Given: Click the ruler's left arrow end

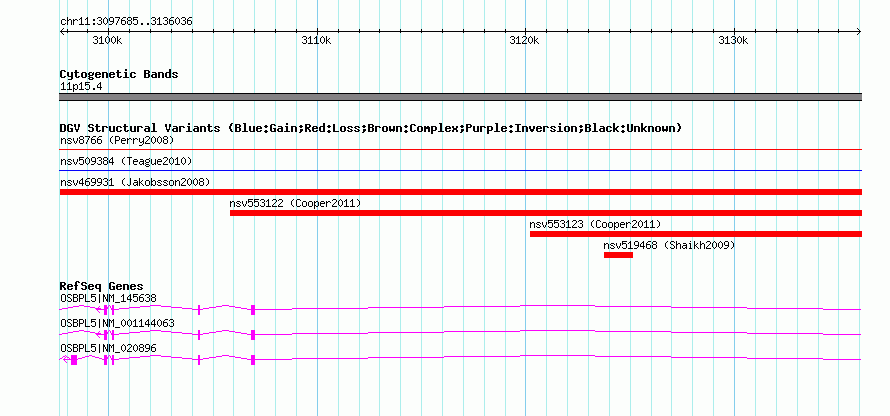Looking at the screenshot, I should (62, 32).
